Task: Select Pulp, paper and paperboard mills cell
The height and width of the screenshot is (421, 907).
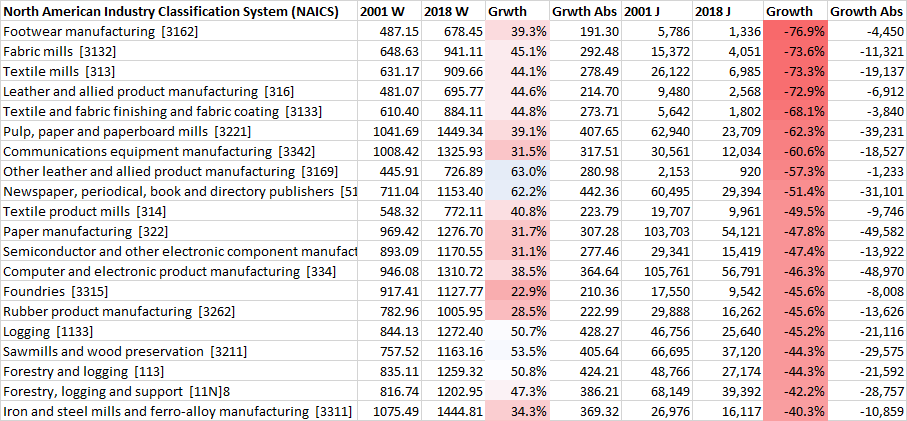Action: [x=179, y=131]
